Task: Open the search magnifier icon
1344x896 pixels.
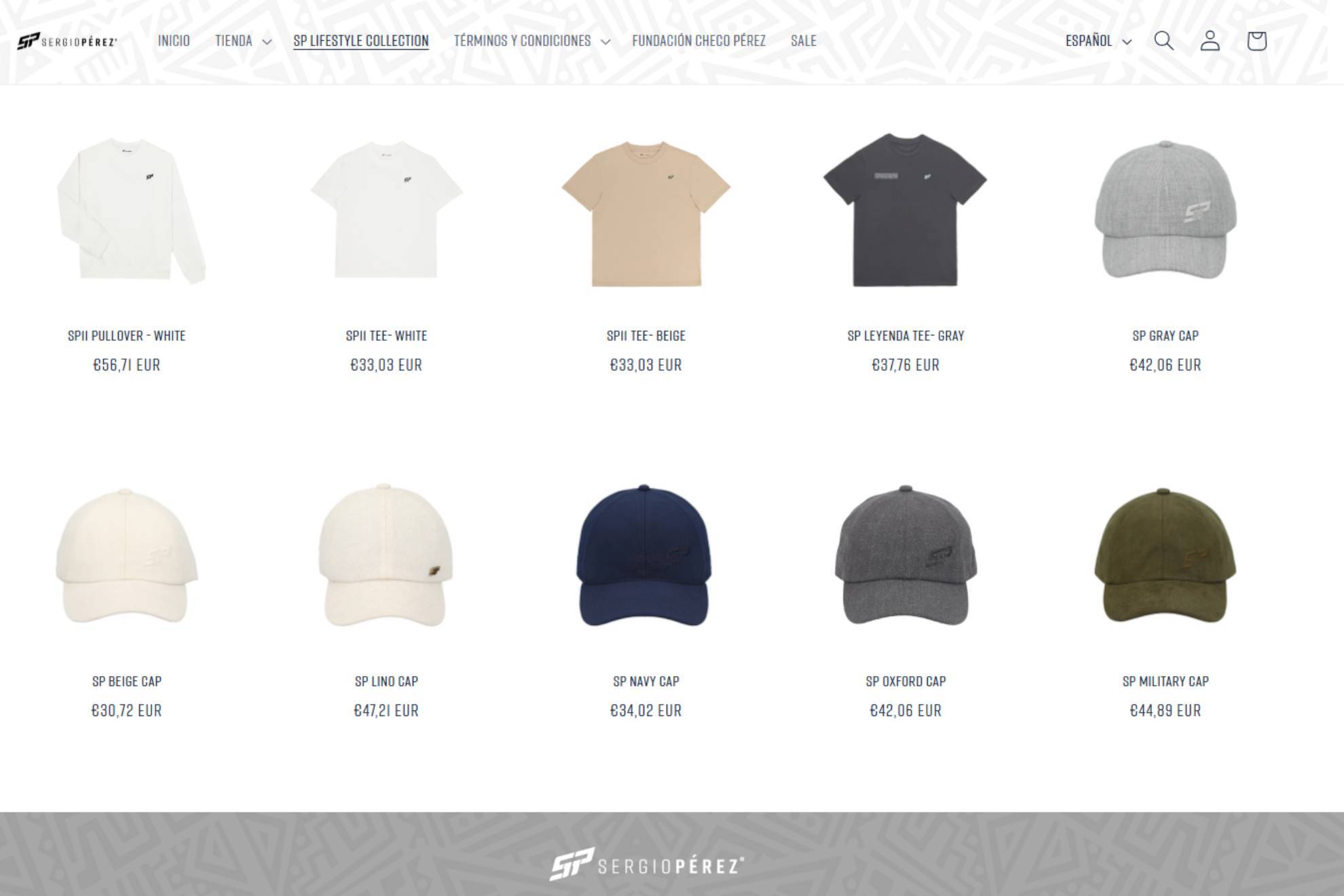Action: (1163, 41)
